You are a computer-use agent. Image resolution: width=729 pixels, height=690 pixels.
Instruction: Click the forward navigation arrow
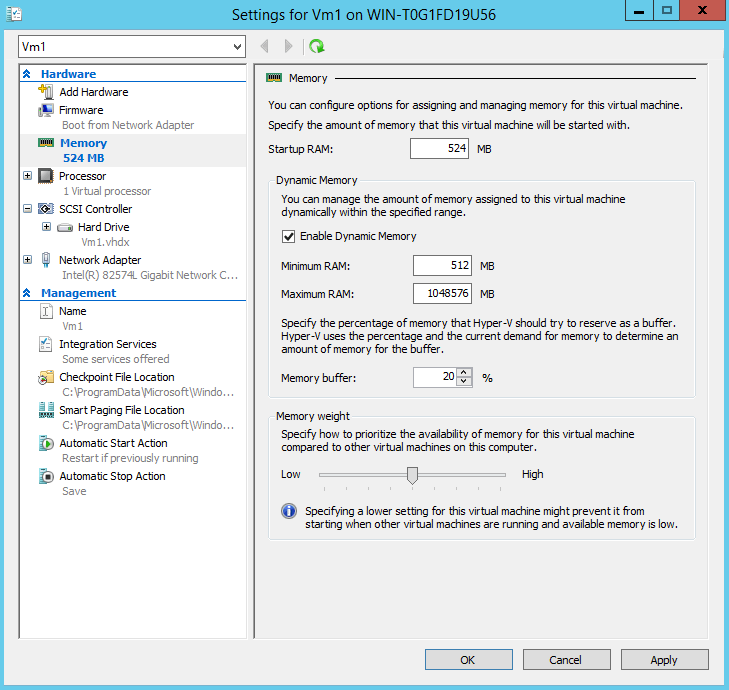coord(288,46)
